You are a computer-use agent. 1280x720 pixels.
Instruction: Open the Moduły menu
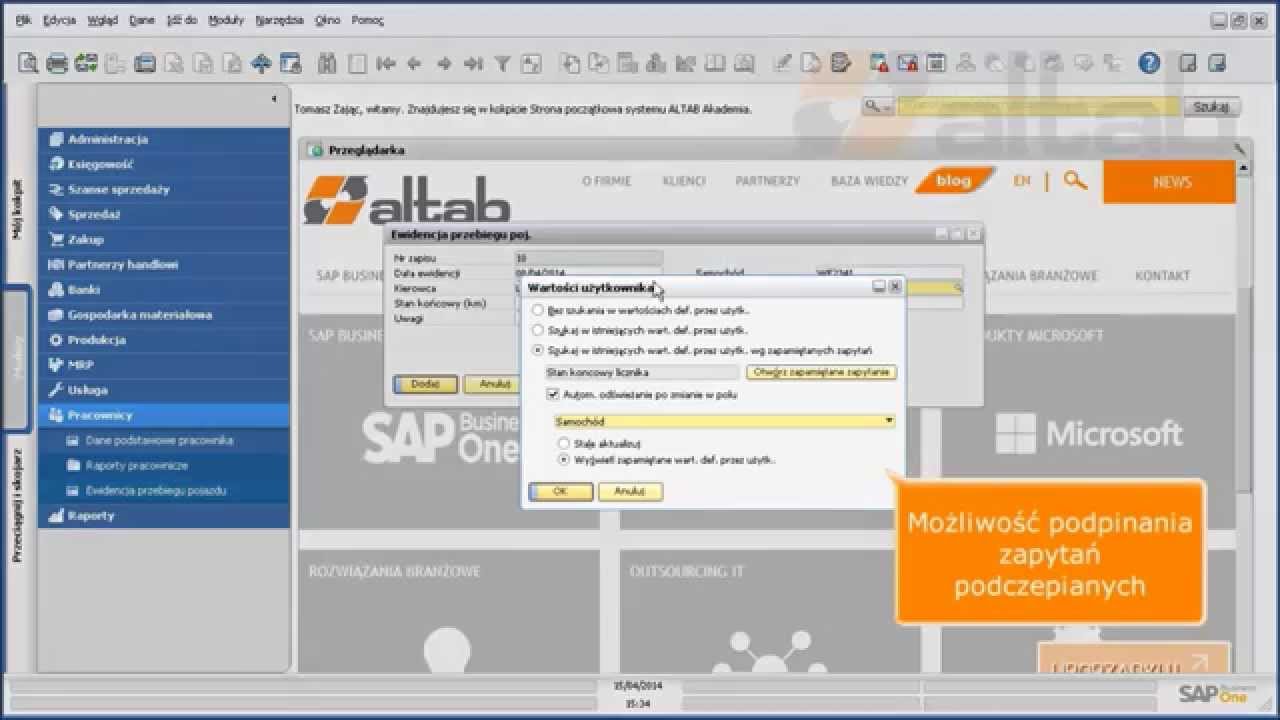pyautogui.click(x=226, y=20)
